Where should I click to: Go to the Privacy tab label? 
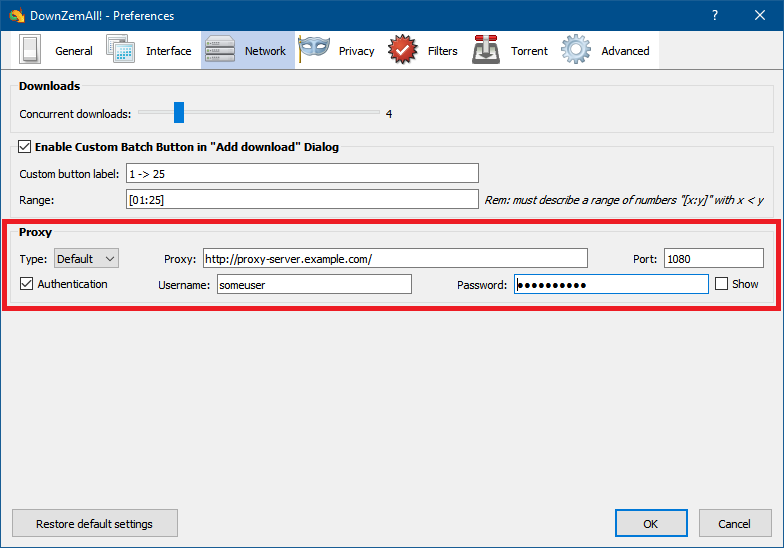tap(356, 51)
